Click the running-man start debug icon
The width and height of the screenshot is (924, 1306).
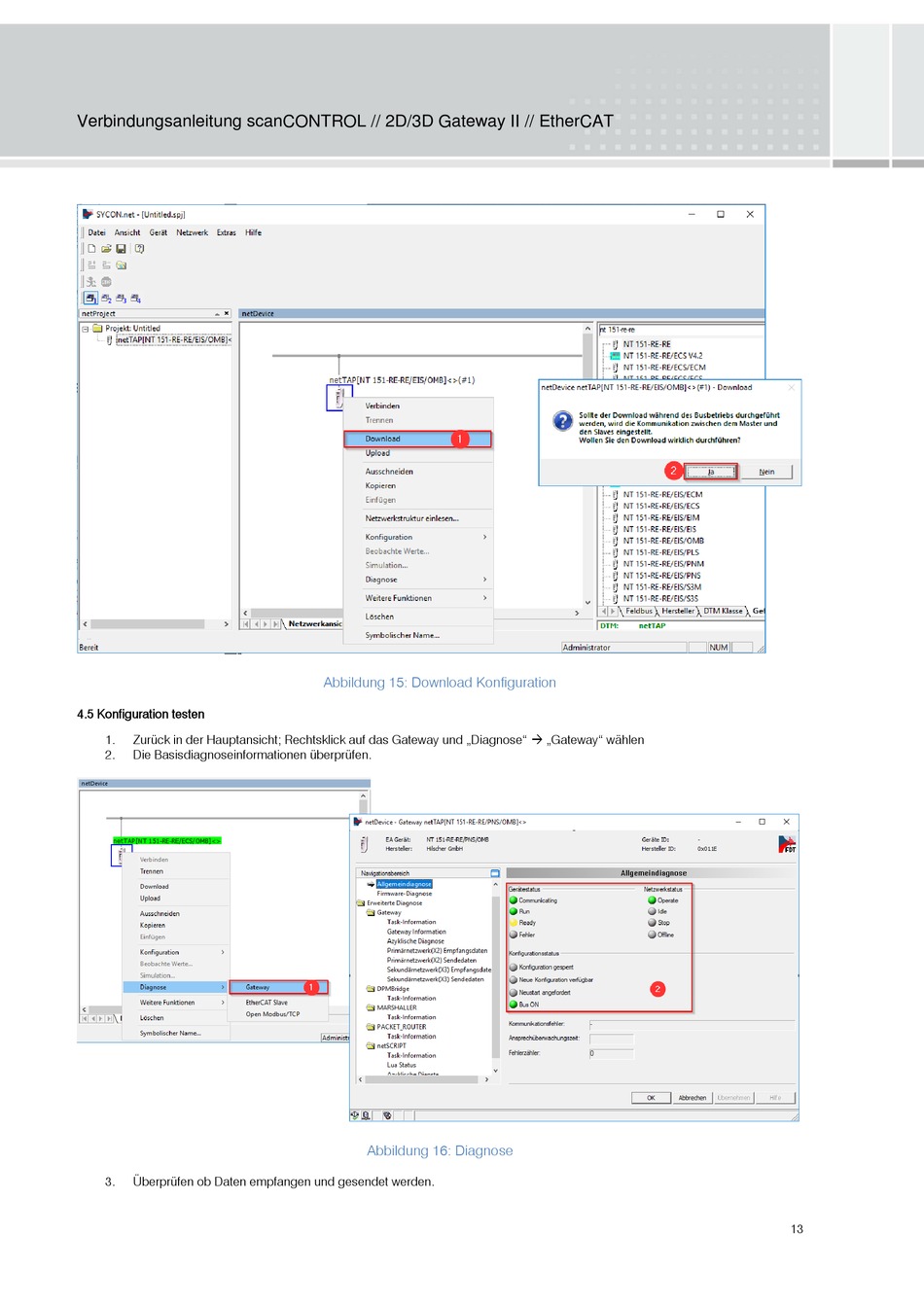(91, 282)
